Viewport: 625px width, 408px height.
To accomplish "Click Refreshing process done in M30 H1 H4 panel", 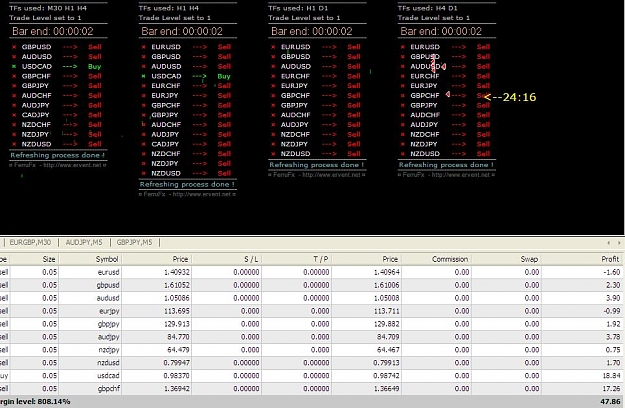I will 57,155.
